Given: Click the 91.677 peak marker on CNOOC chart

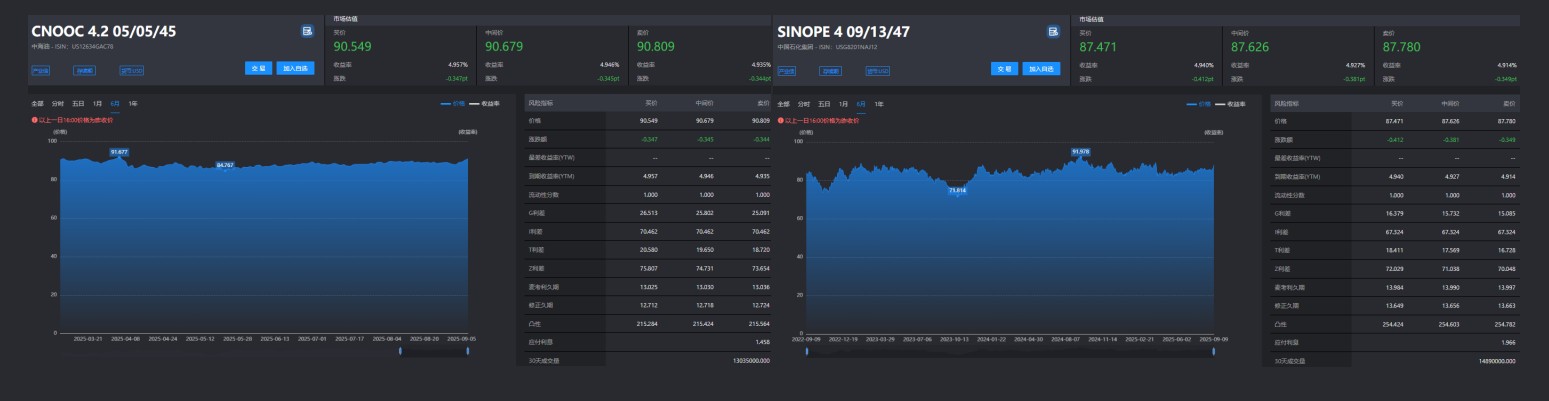Looking at the screenshot, I should (119, 152).
